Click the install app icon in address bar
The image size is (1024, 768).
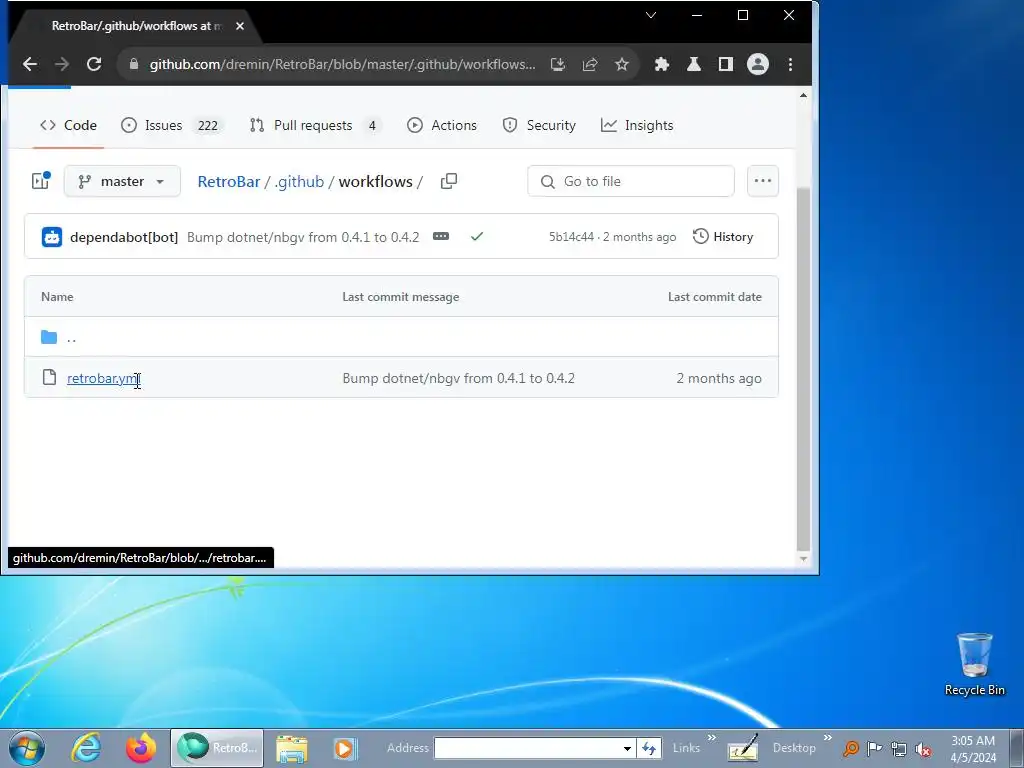558,64
